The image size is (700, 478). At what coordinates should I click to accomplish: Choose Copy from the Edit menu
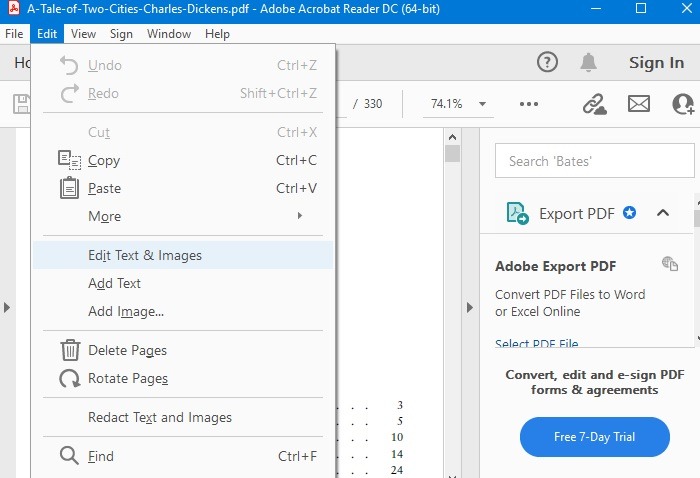(183, 160)
